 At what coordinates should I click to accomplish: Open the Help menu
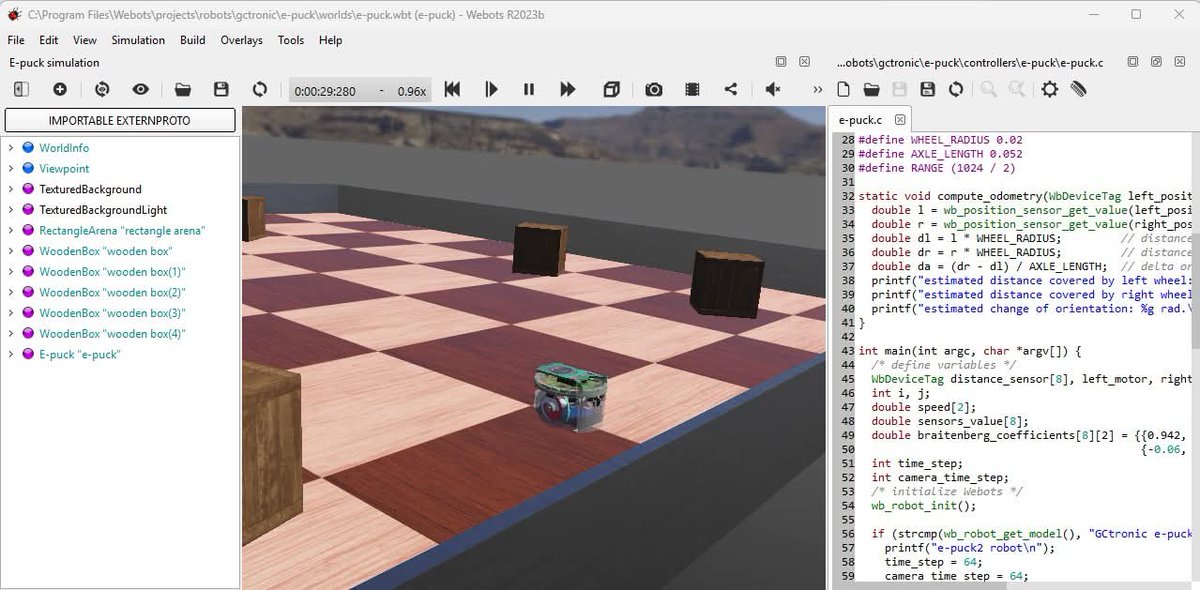click(x=330, y=40)
